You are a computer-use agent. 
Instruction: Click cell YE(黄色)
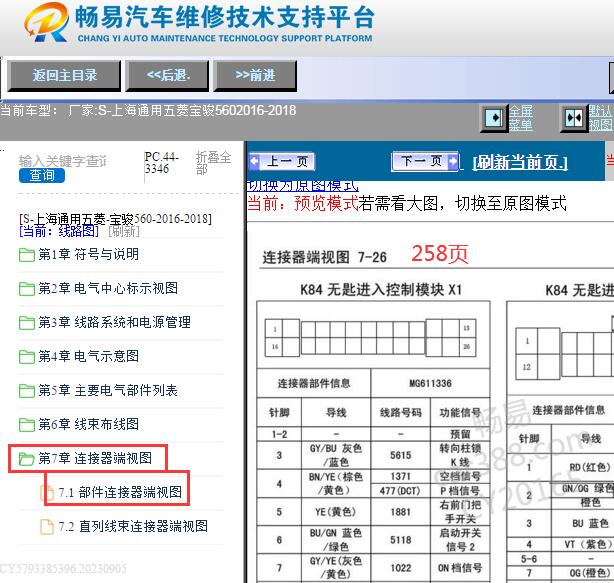[336, 512]
